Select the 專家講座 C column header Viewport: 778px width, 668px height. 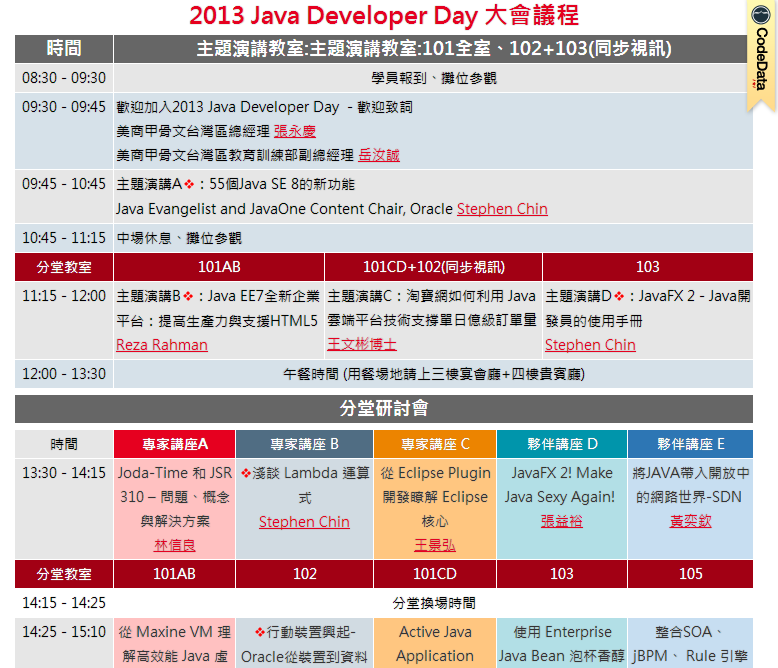pyautogui.click(x=435, y=444)
